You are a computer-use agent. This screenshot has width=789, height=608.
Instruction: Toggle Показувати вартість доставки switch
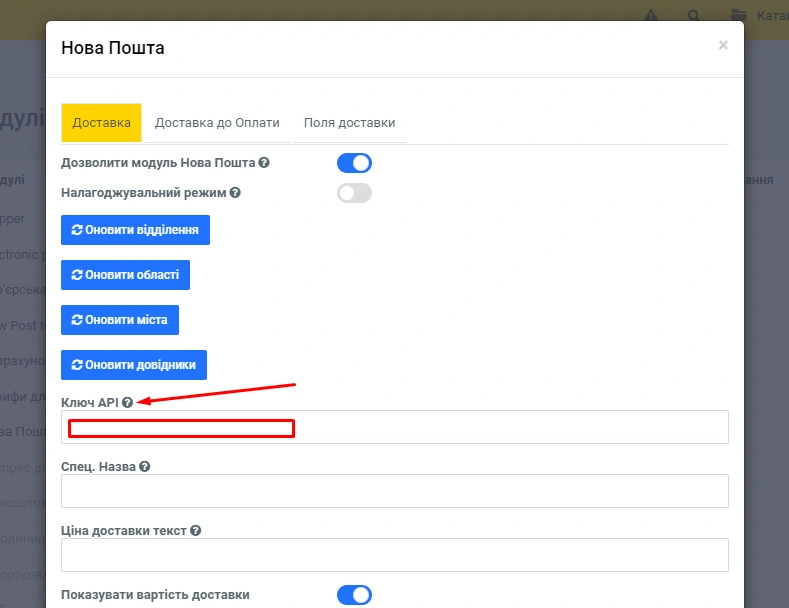(x=354, y=595)
